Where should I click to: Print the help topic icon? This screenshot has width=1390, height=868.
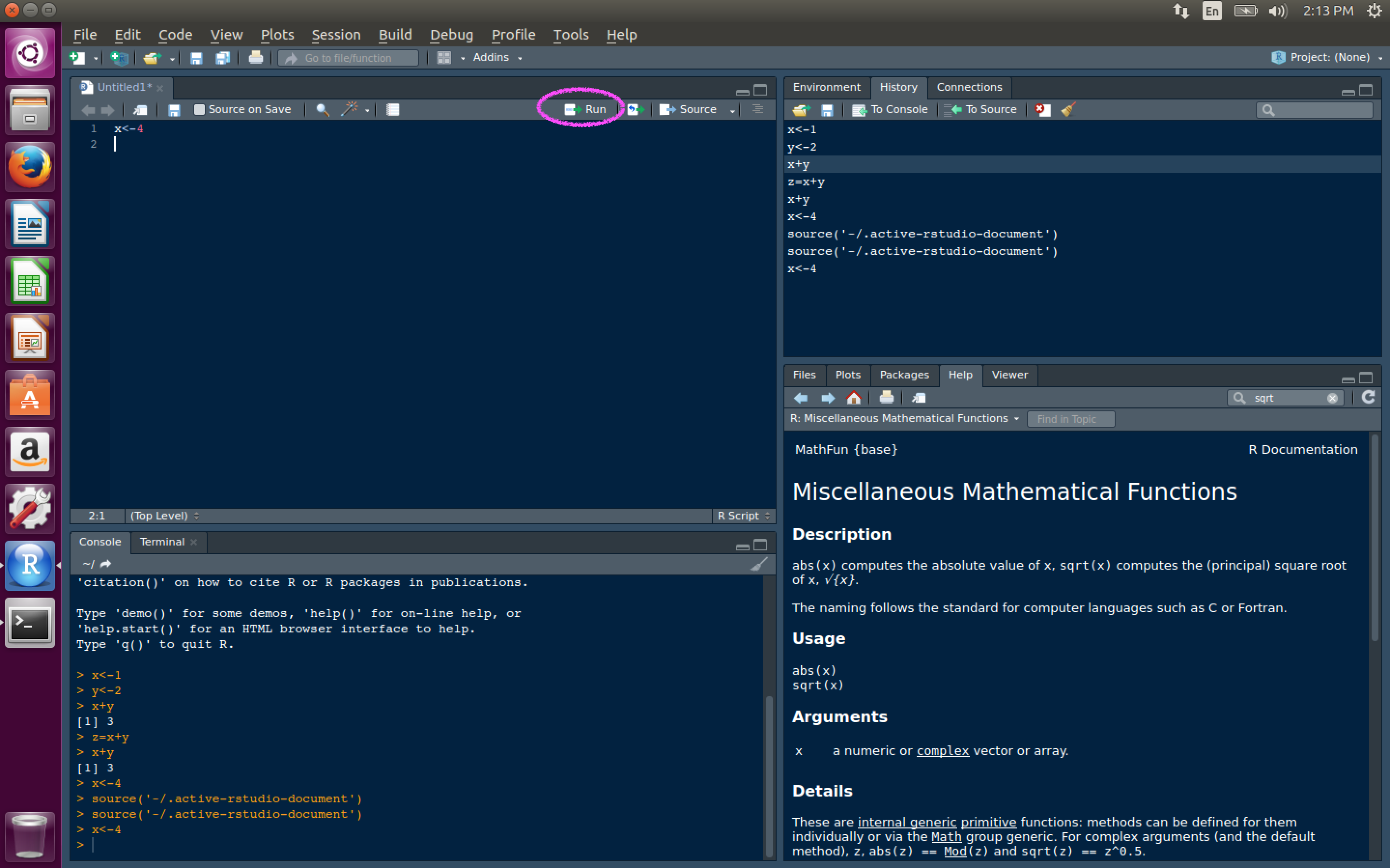click(886, 397)
